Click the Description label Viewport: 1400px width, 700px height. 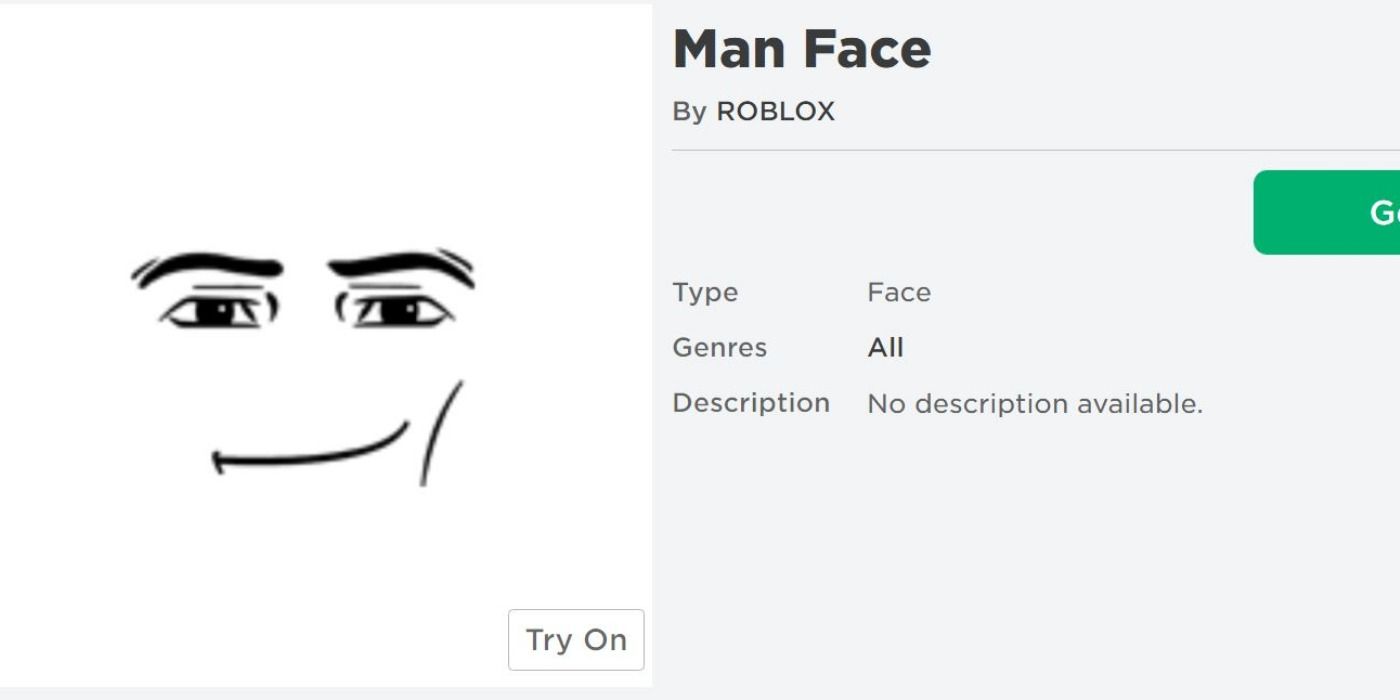[751, 403]
